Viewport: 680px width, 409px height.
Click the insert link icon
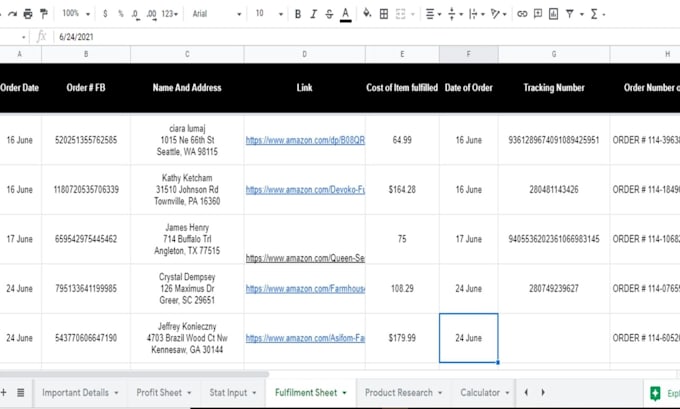[x=522, y=14]
